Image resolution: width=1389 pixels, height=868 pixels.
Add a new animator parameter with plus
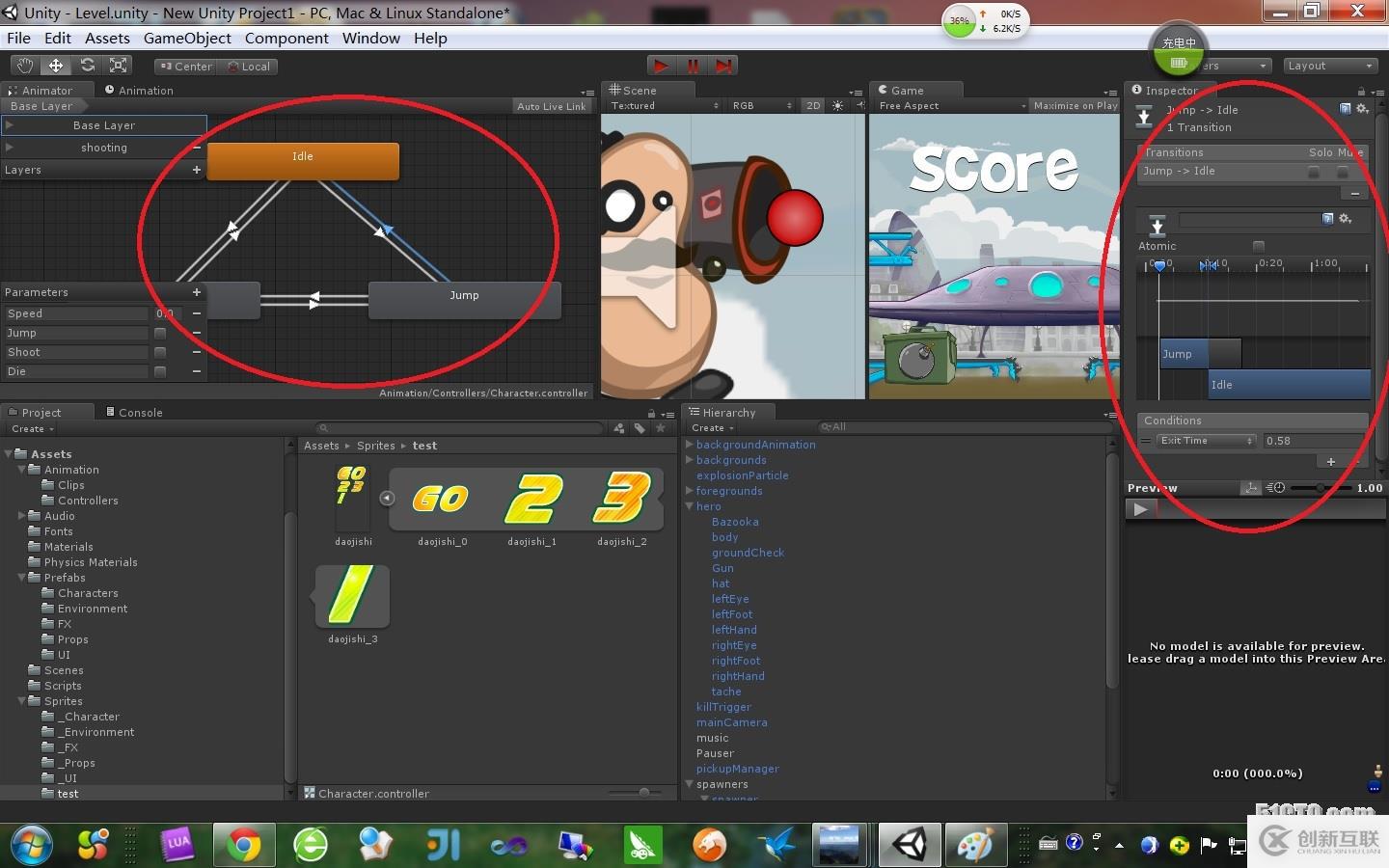pyautogui.click(x=197, y=292)
